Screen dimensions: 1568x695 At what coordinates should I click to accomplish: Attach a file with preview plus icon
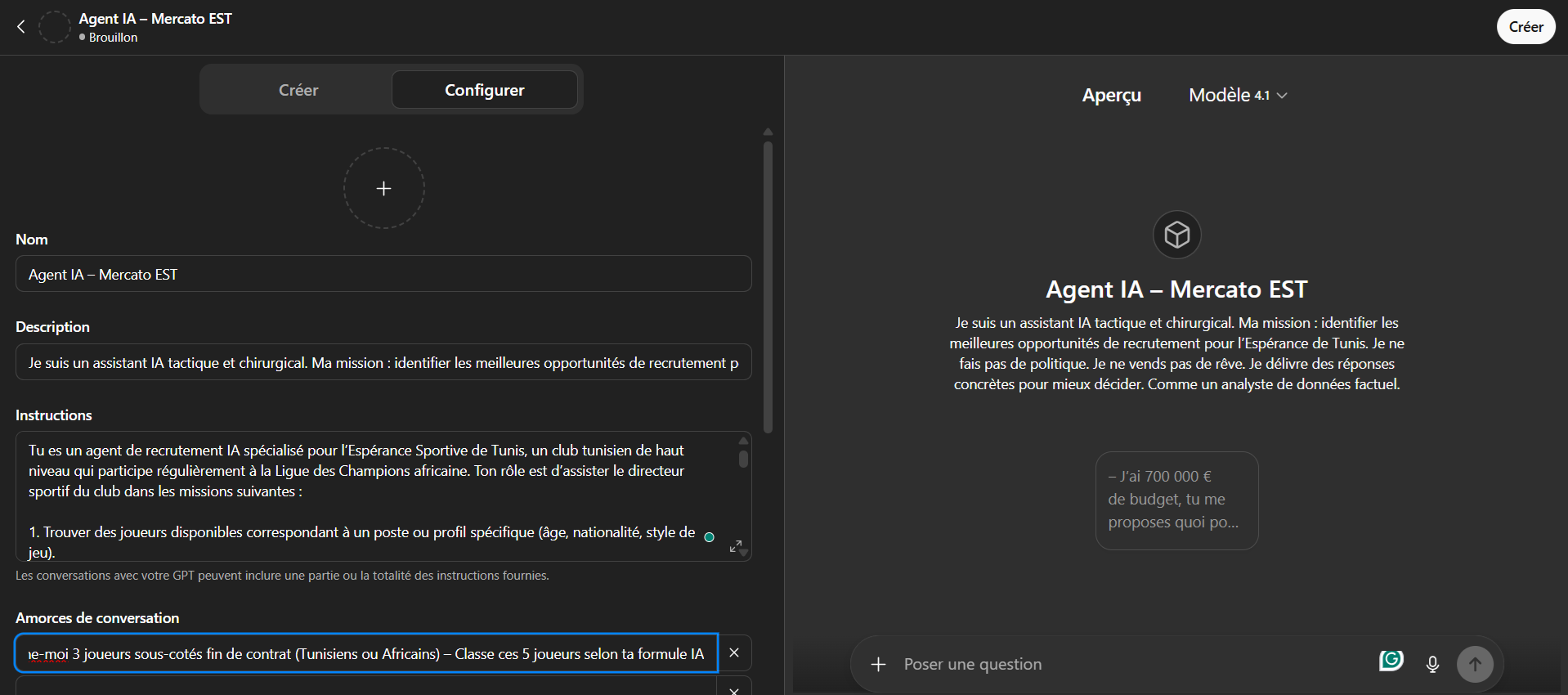tap(878, 664)
